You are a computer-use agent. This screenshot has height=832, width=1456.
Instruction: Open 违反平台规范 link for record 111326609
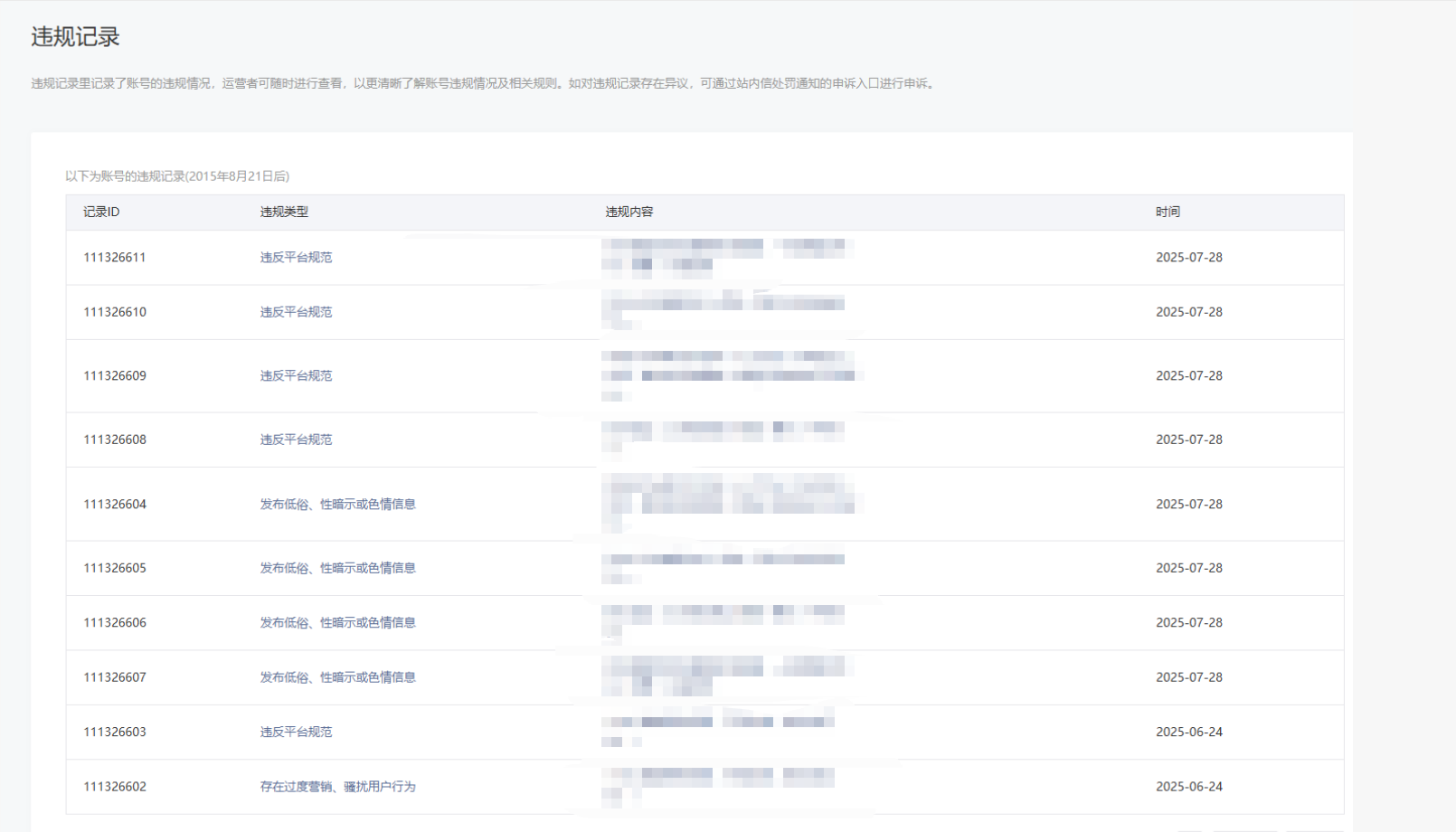coord(296,376)
